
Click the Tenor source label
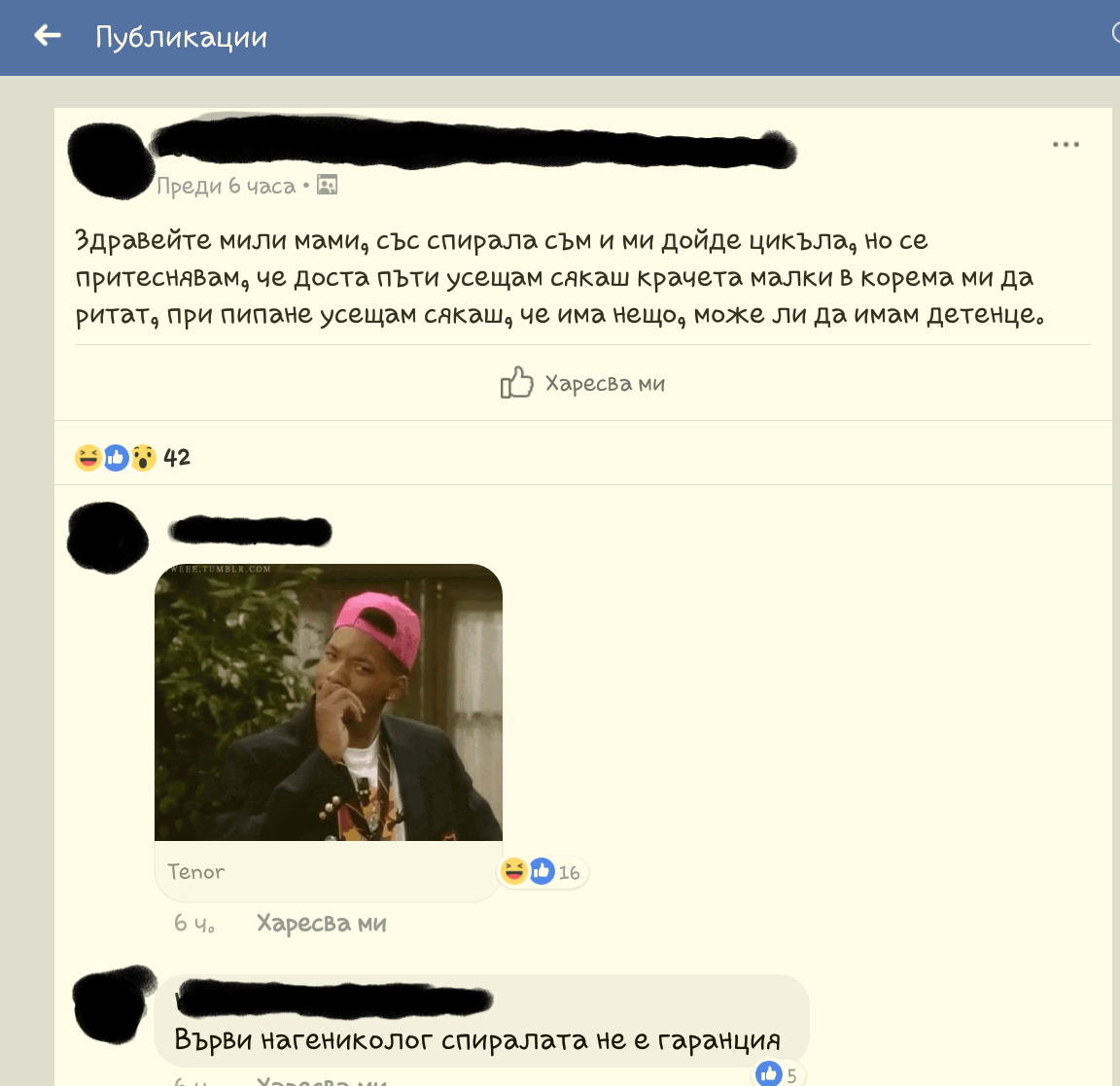point(195,872)
